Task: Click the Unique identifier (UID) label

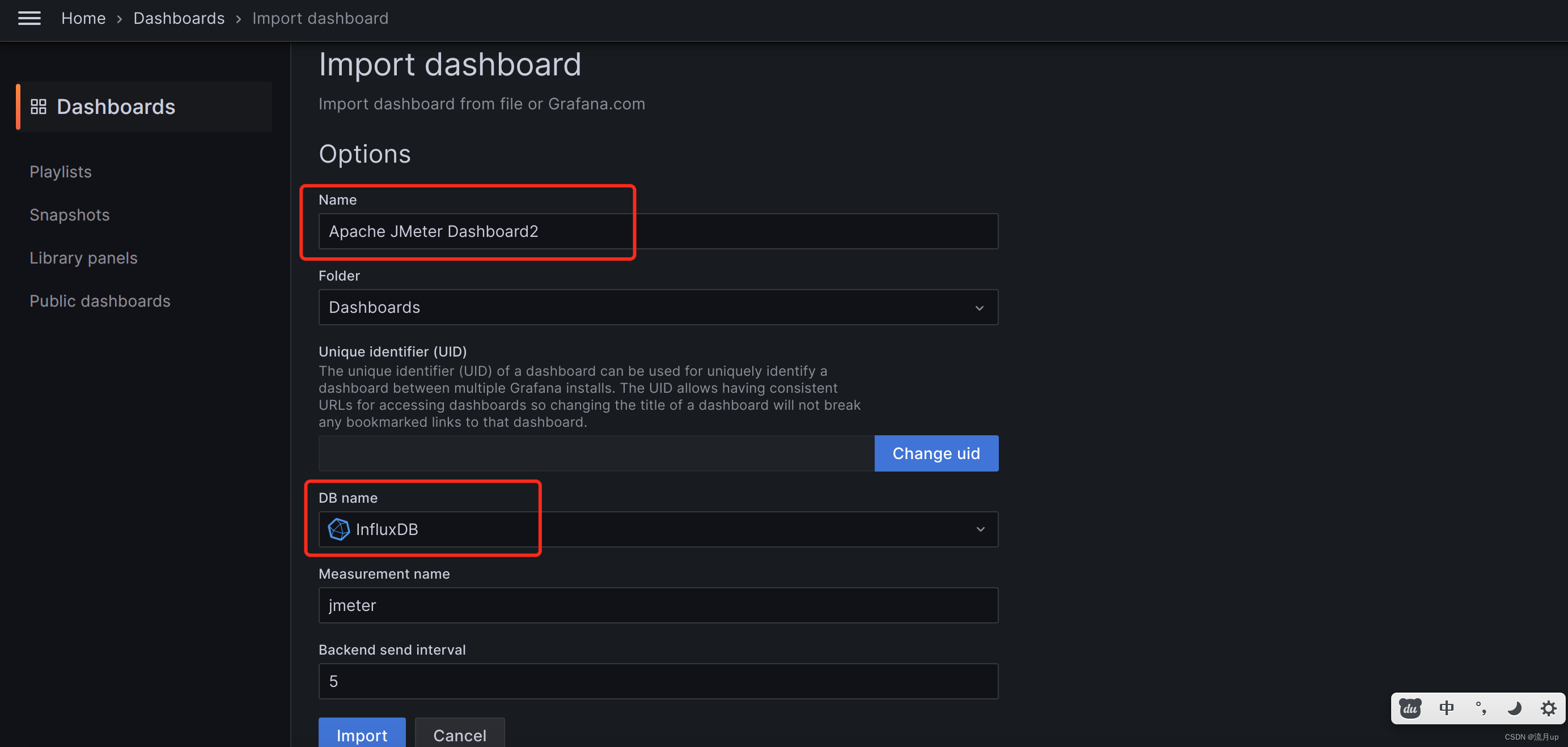Action: [x=393, y=352]
